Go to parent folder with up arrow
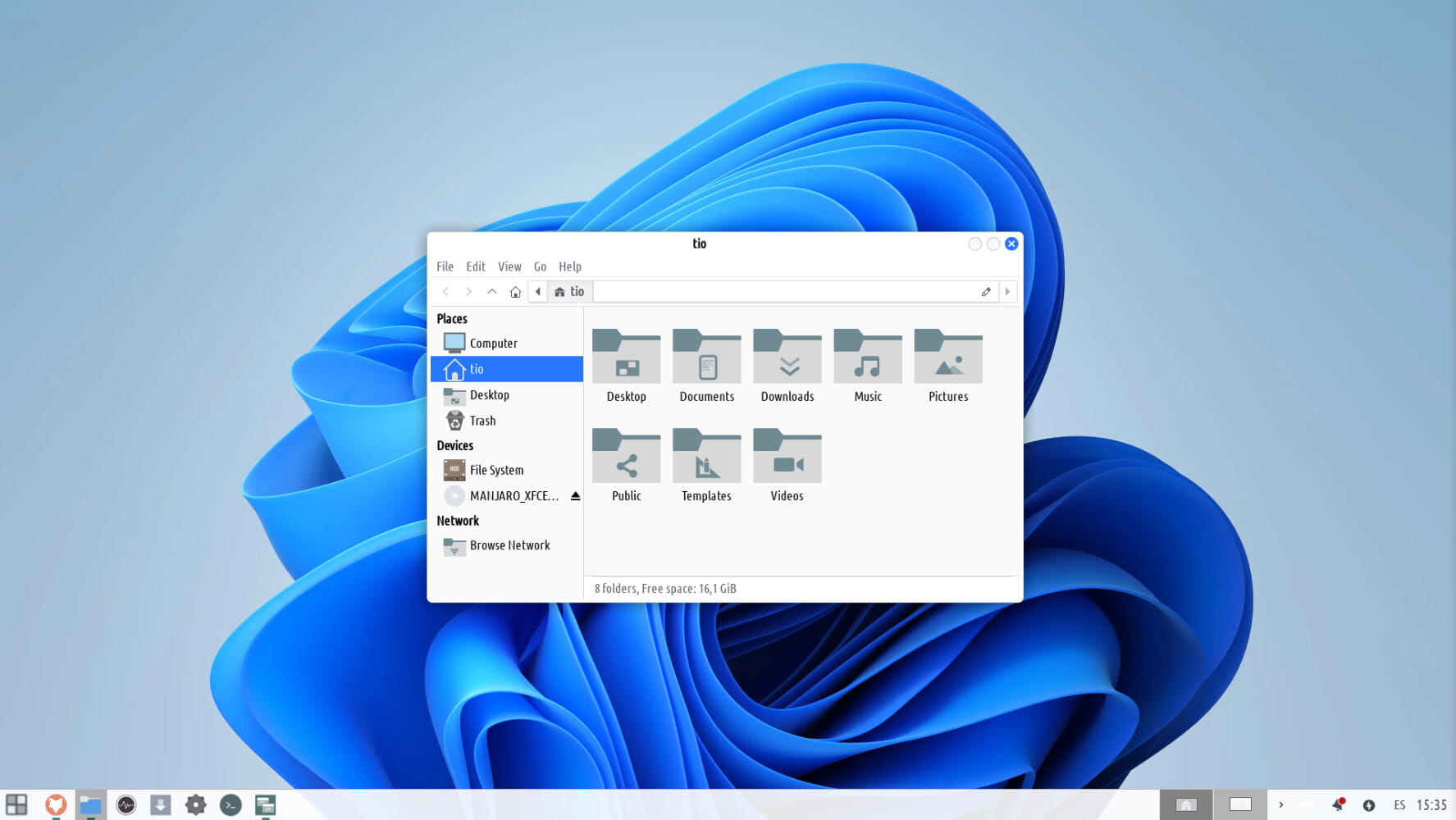The image size is (1456, 820). click(492, 292)
